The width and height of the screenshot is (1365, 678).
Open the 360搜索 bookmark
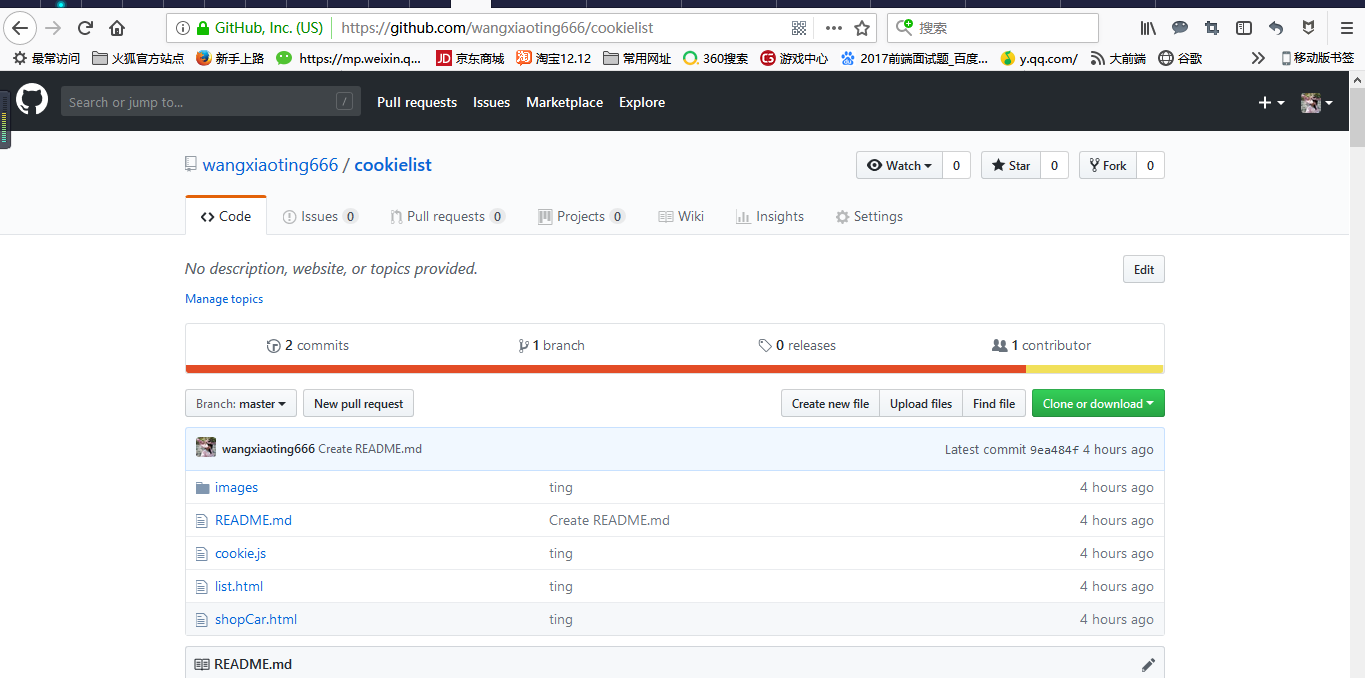(716, 58)
